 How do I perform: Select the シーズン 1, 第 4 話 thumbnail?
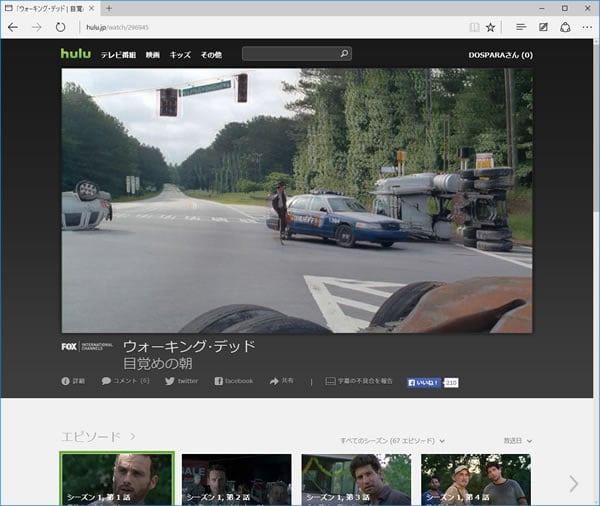click(x=476, y=480)
